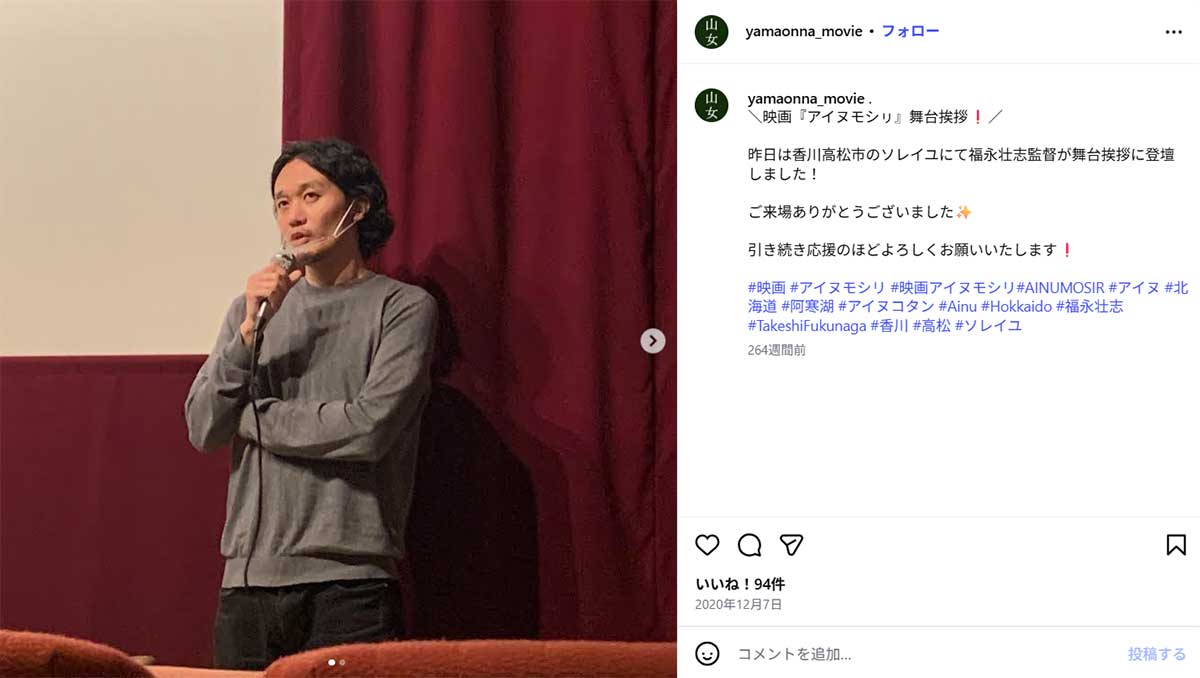Share the post with paper plane icon
The height and width of the screenshot is (678, 1200).
click(791, 545)
